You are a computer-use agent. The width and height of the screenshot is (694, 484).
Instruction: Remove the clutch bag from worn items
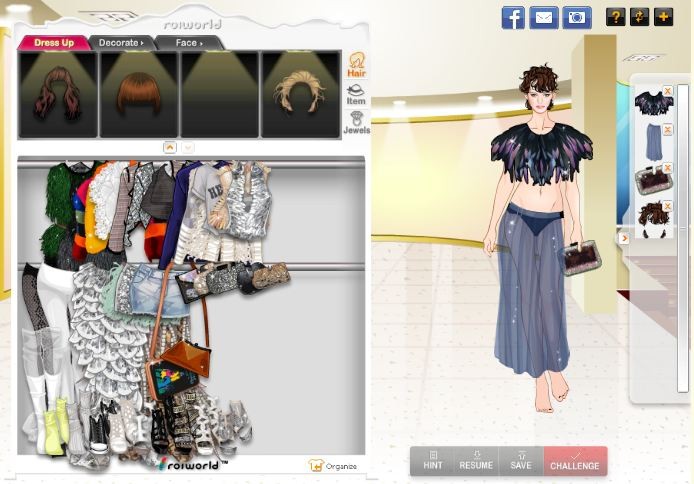pyautogui.click(x=667, y=168)
